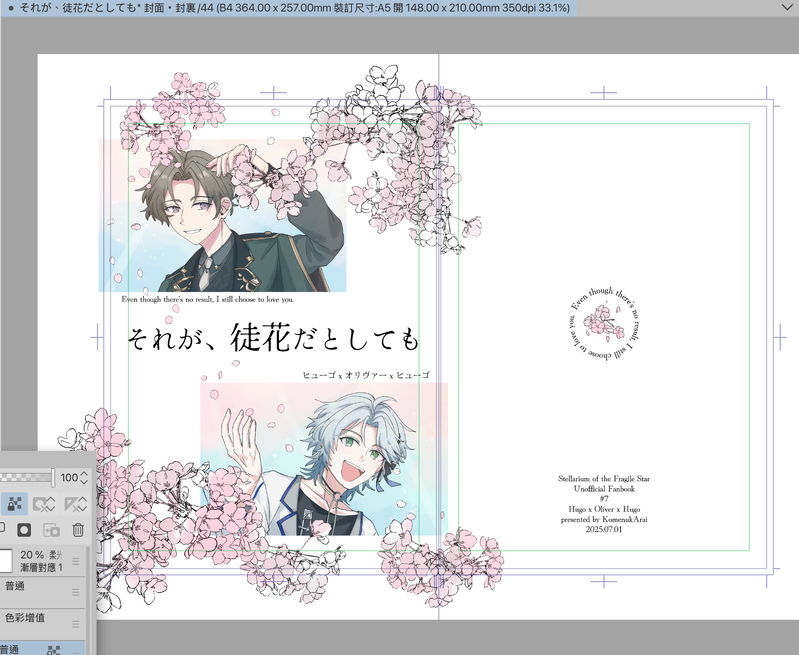Click the blue-haired character illustration

[x=324, y=459]
